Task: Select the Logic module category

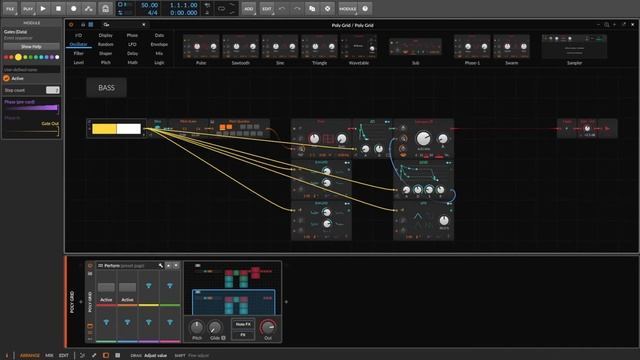Action: (159, 62)
